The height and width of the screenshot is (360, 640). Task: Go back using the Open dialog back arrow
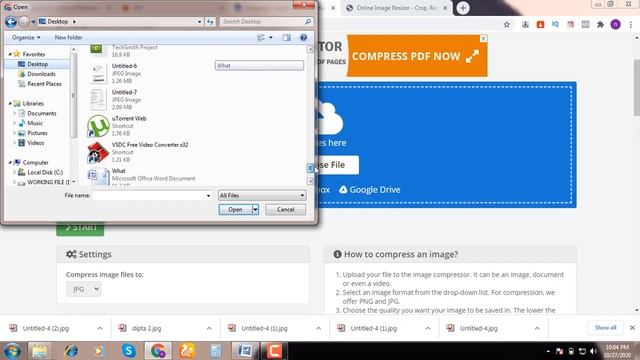pyautogui.click(x=11, y=22)
